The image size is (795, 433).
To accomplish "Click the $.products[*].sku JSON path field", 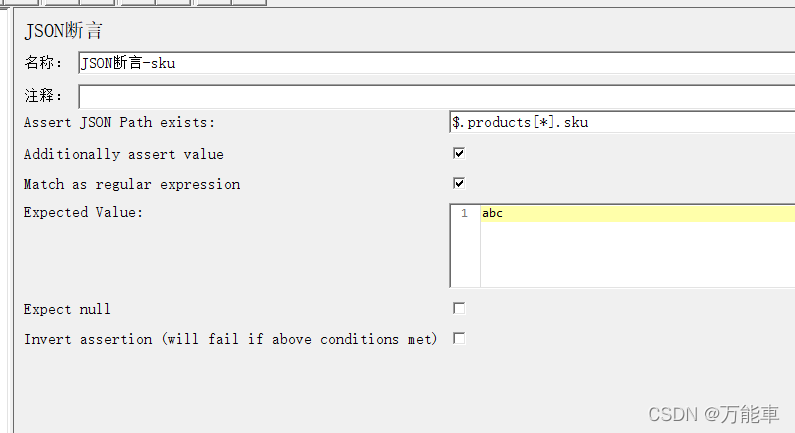I will (x=622, y=122).
